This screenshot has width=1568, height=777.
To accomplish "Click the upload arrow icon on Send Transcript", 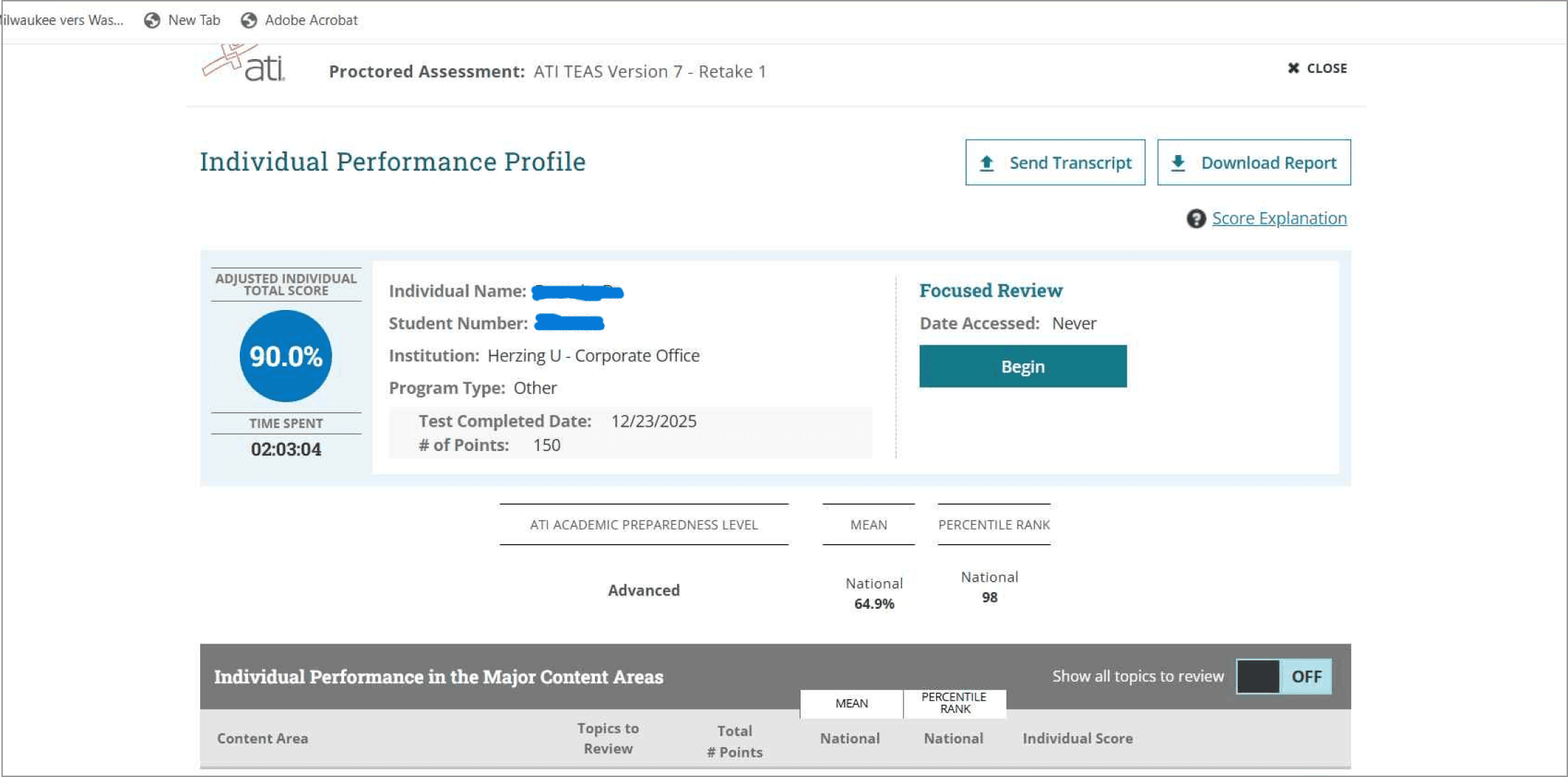I will point(986,163).
